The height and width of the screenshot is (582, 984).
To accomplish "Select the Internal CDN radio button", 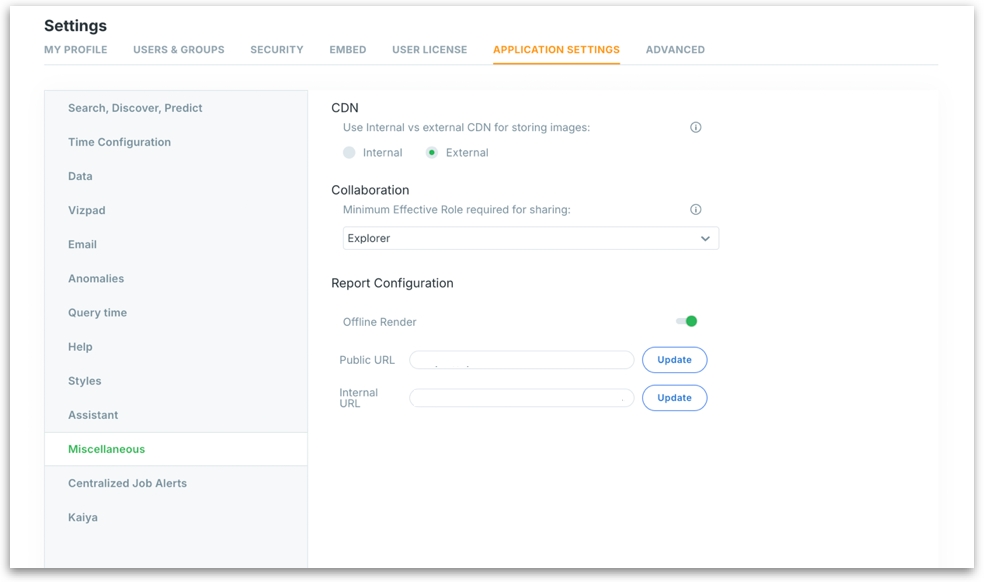I will tap(349, 153).
